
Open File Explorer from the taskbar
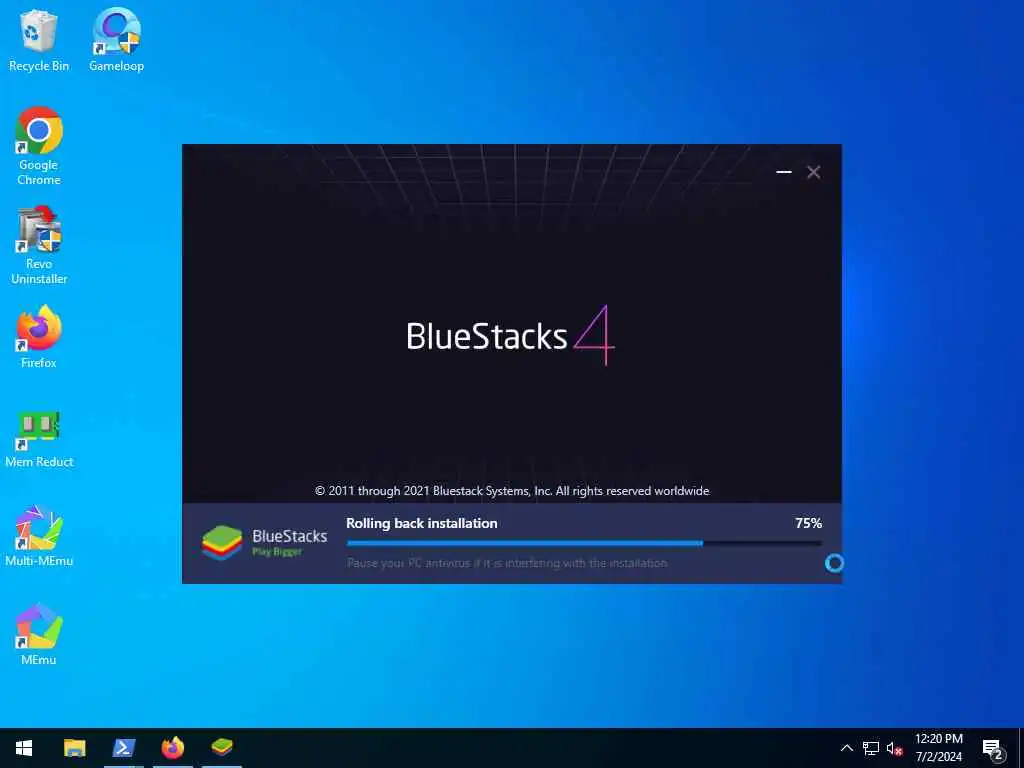tap(74, 748)
